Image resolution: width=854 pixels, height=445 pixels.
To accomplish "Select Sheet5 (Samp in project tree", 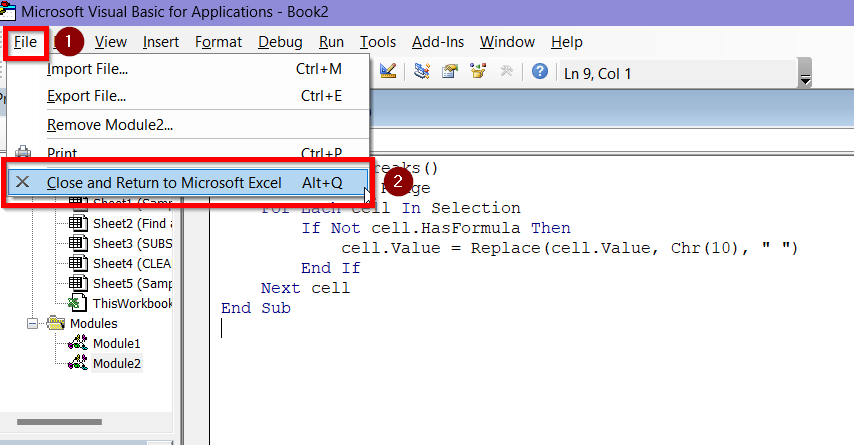I will [x=132, y=284].
